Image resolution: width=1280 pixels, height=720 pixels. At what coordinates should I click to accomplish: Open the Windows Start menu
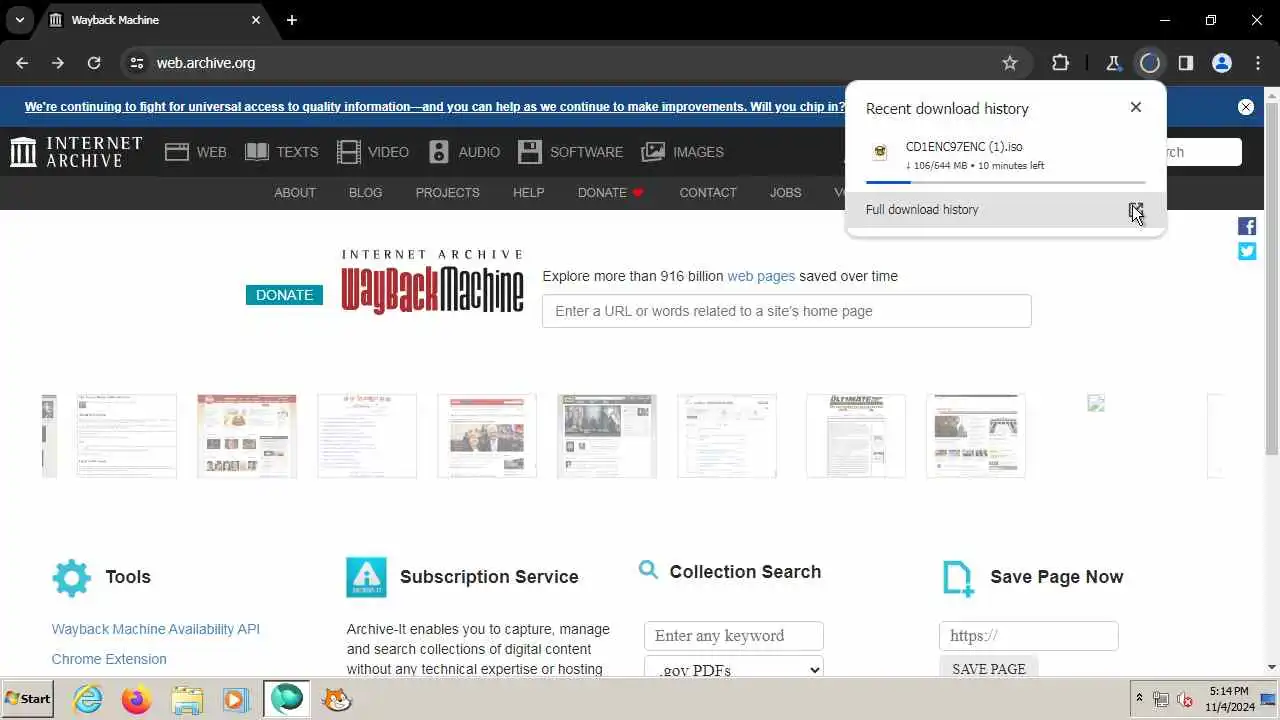tap(28, 699)
